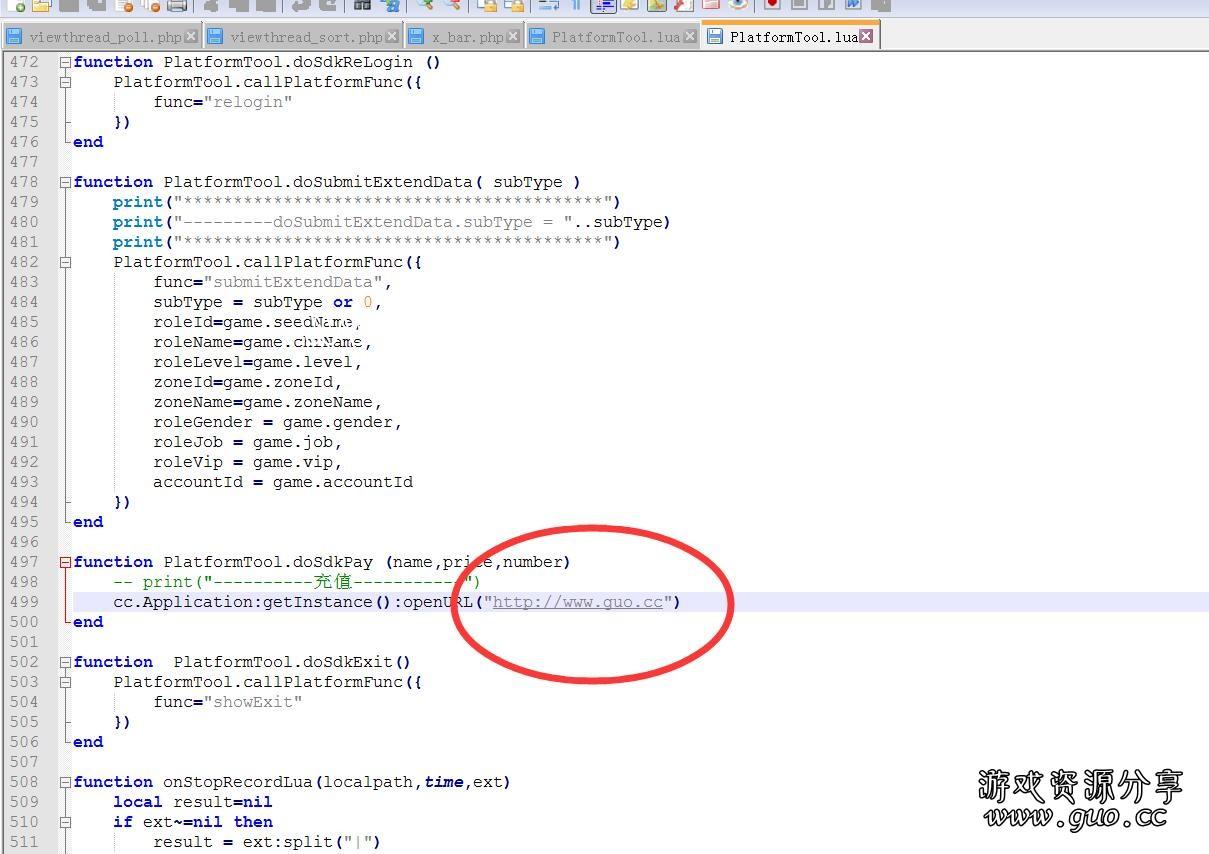This screenshot has width=1209, height=854.
Task: Toggle the highlighted Word Wrap toolbar button
Action: point(603,5)
